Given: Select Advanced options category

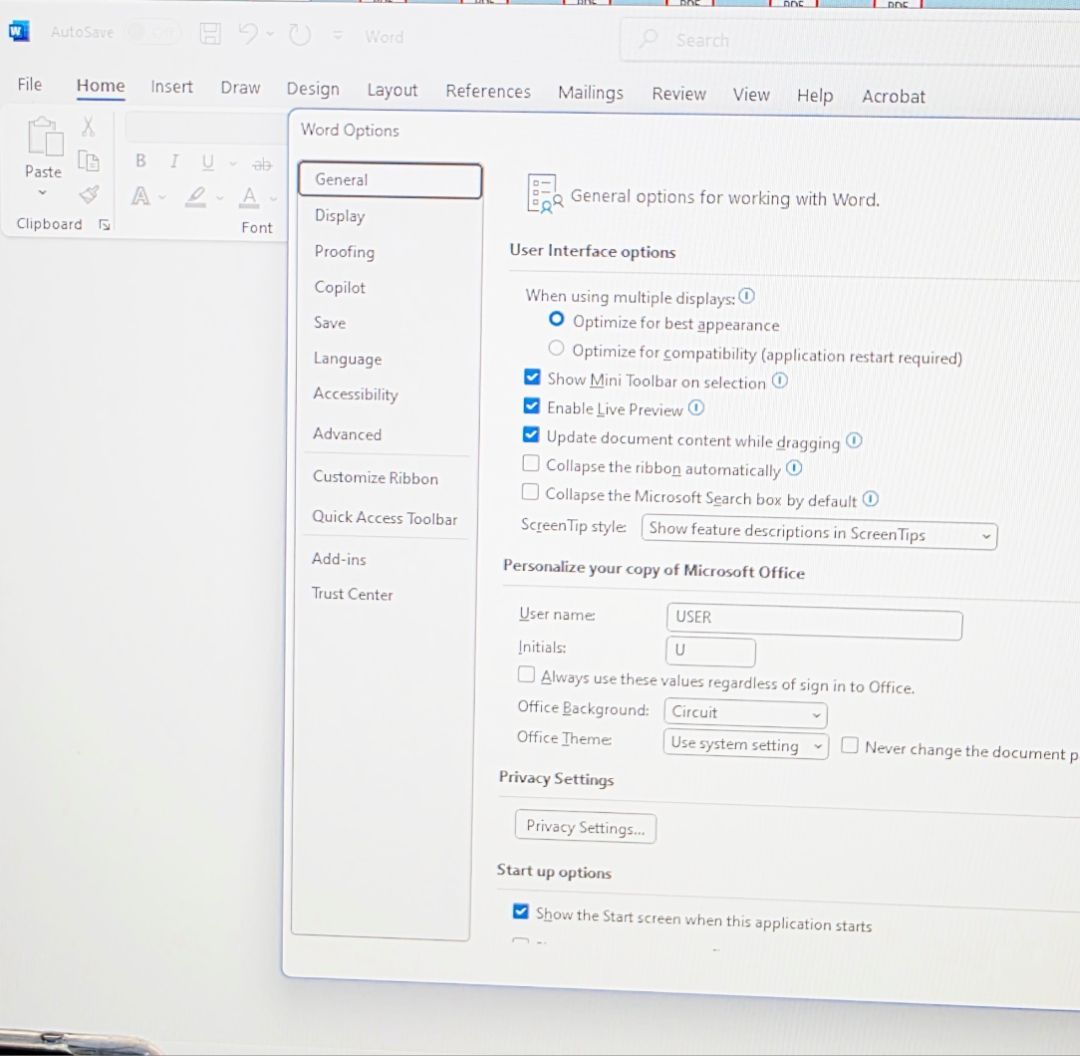Looking at the screenshot, I should click(347, 434).
